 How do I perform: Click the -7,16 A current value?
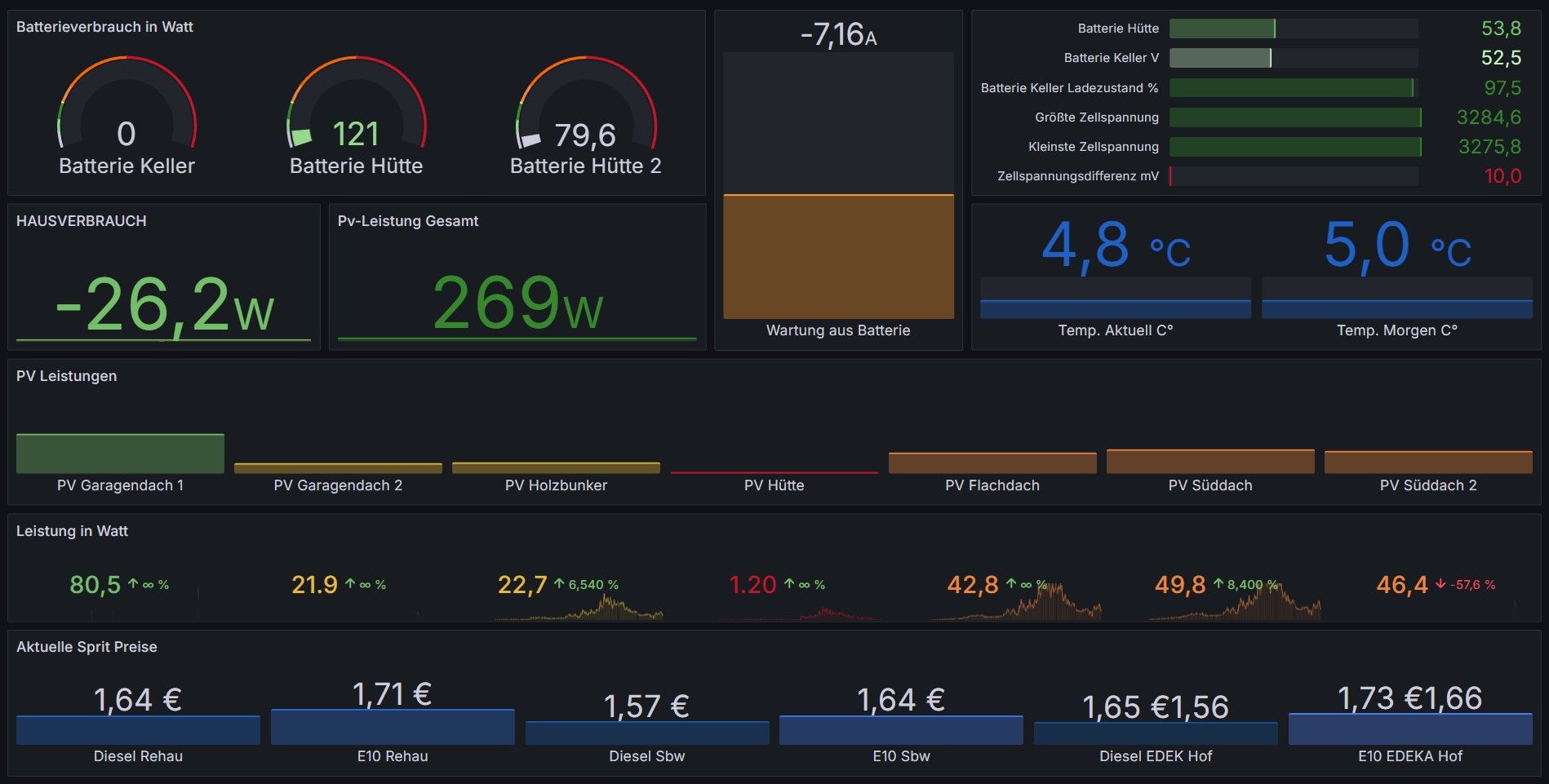(x=838, y=34)
